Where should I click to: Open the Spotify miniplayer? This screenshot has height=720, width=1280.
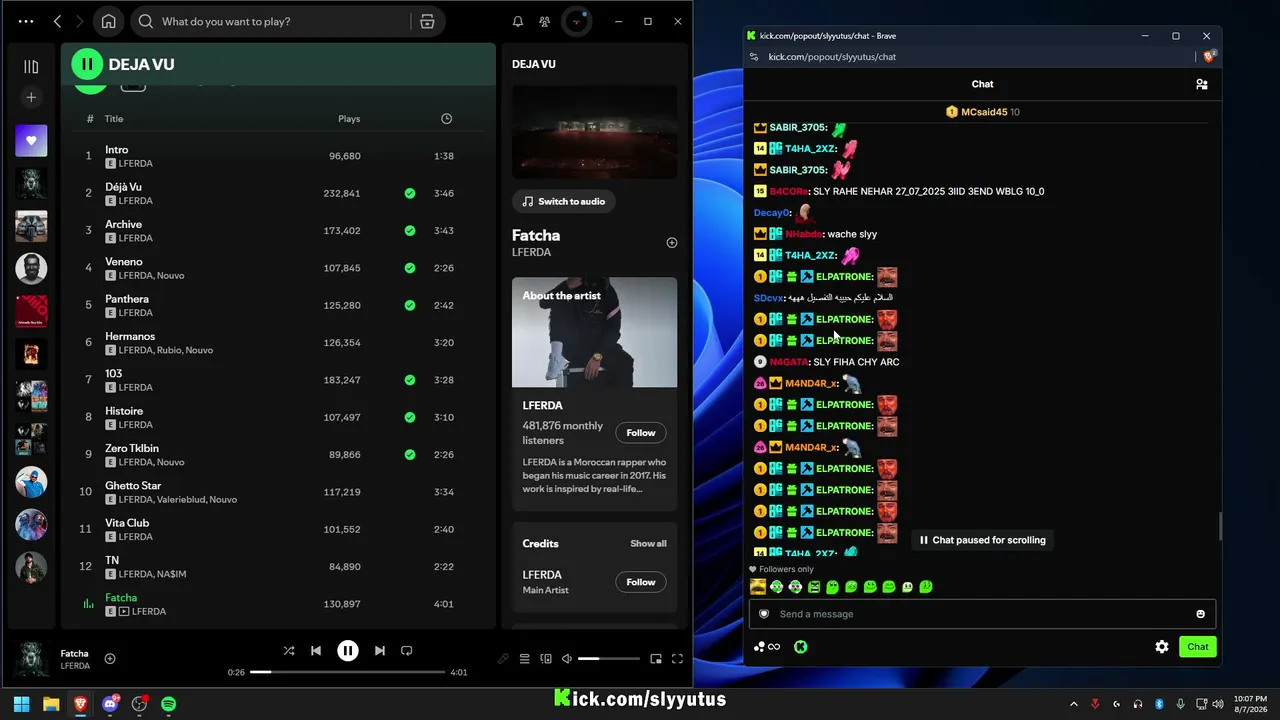point(656,659)
